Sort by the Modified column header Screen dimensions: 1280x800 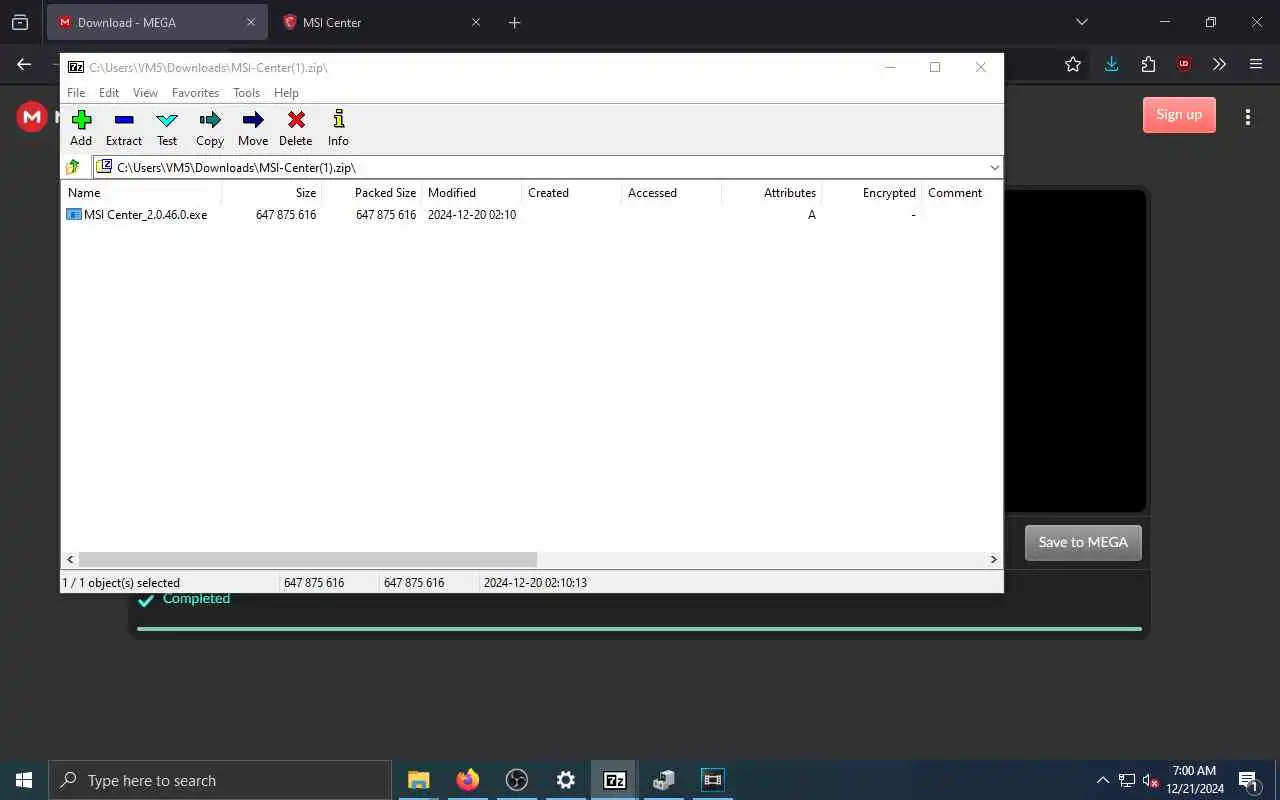click(x=472, y=193)
